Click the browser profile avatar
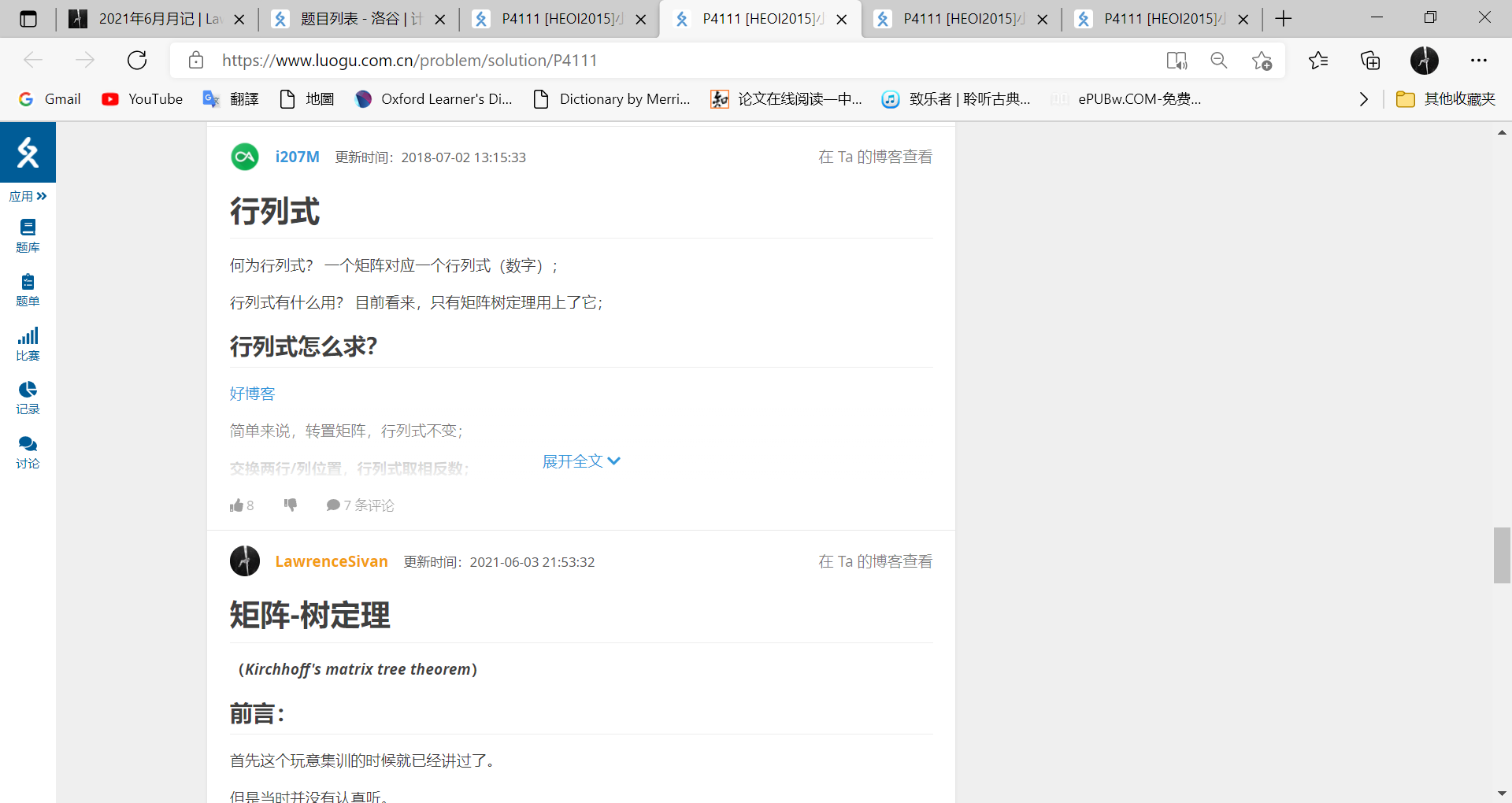 tap(1424, 60)
